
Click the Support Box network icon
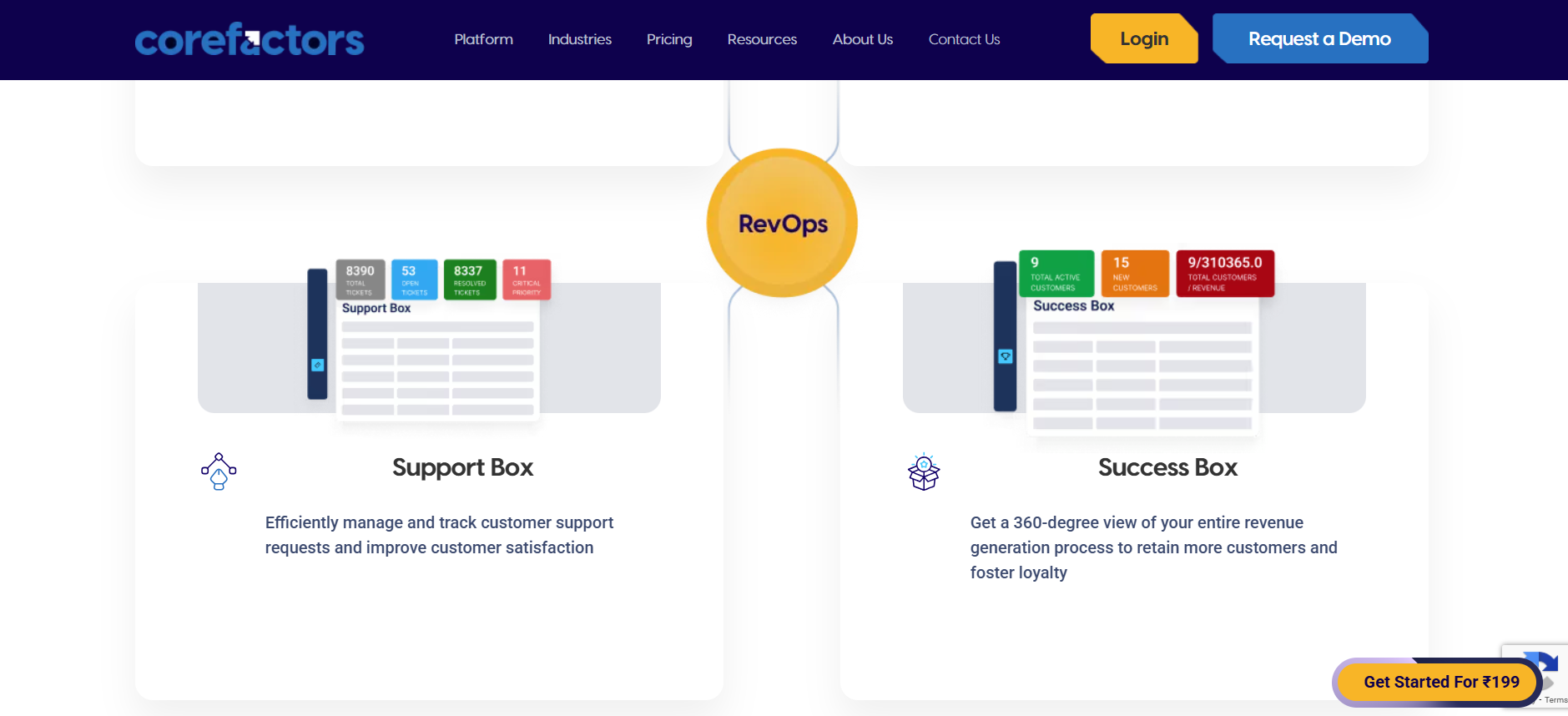point(219,471)
